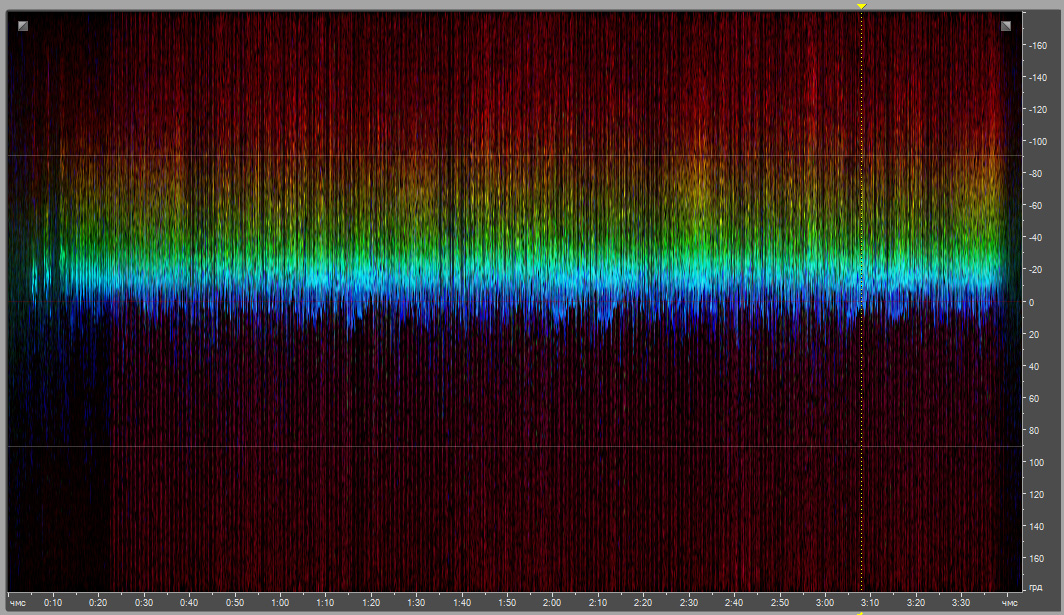The width and height of the screenshot is (1064, 615).
Task: Click the top-right corner fade handle icon
Action: tap(1005, 26)
